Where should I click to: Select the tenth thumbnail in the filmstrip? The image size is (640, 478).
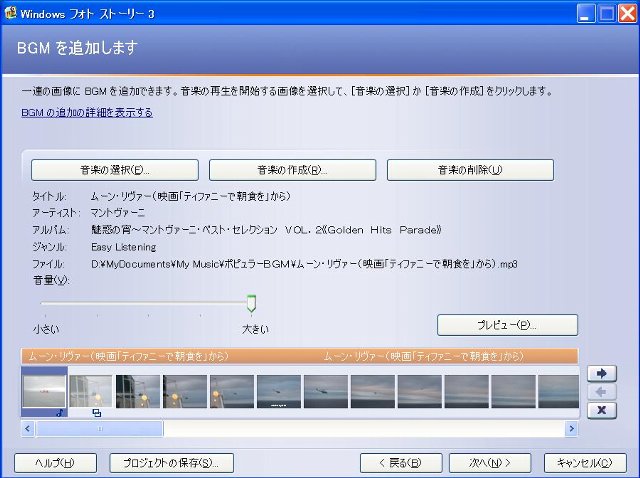pos(467,391)
